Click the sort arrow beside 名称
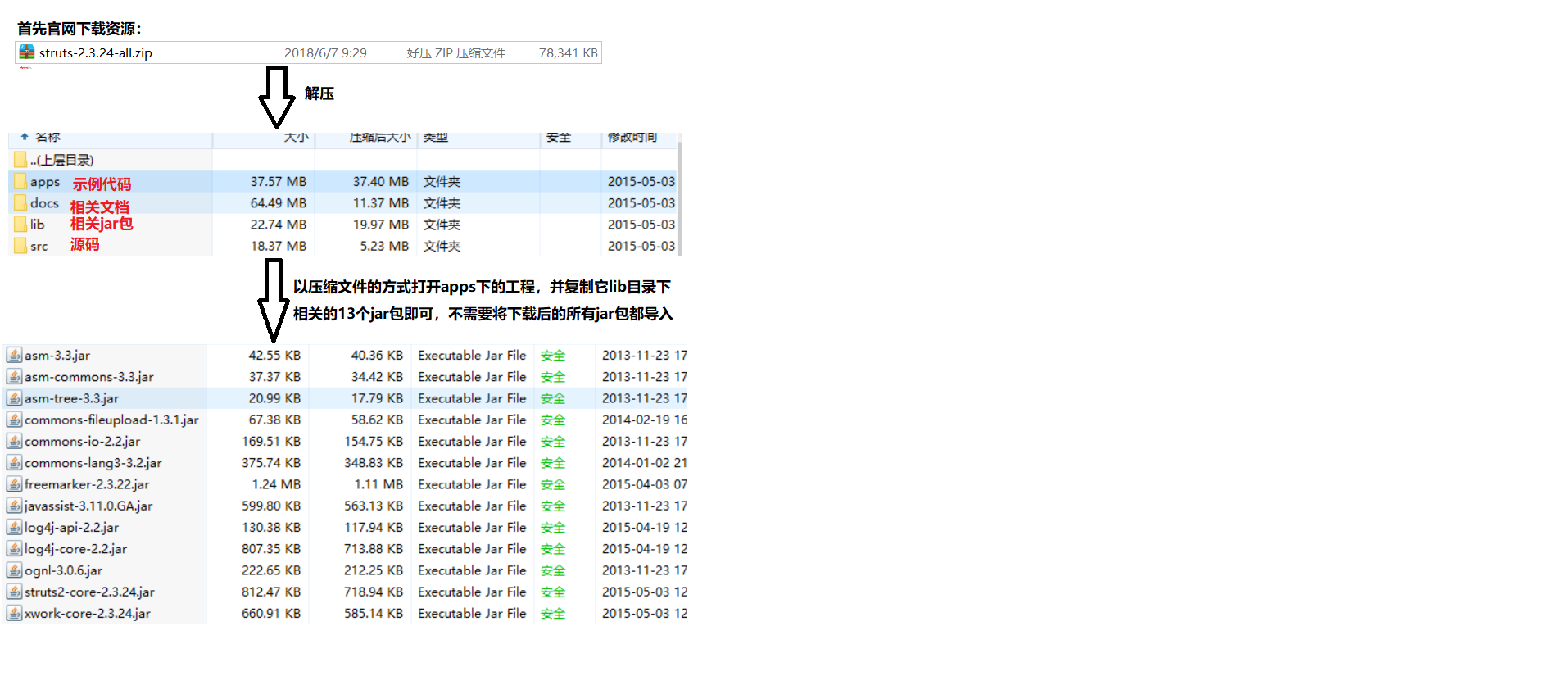This screenshot has height=699, width=1568. (25, 137)
